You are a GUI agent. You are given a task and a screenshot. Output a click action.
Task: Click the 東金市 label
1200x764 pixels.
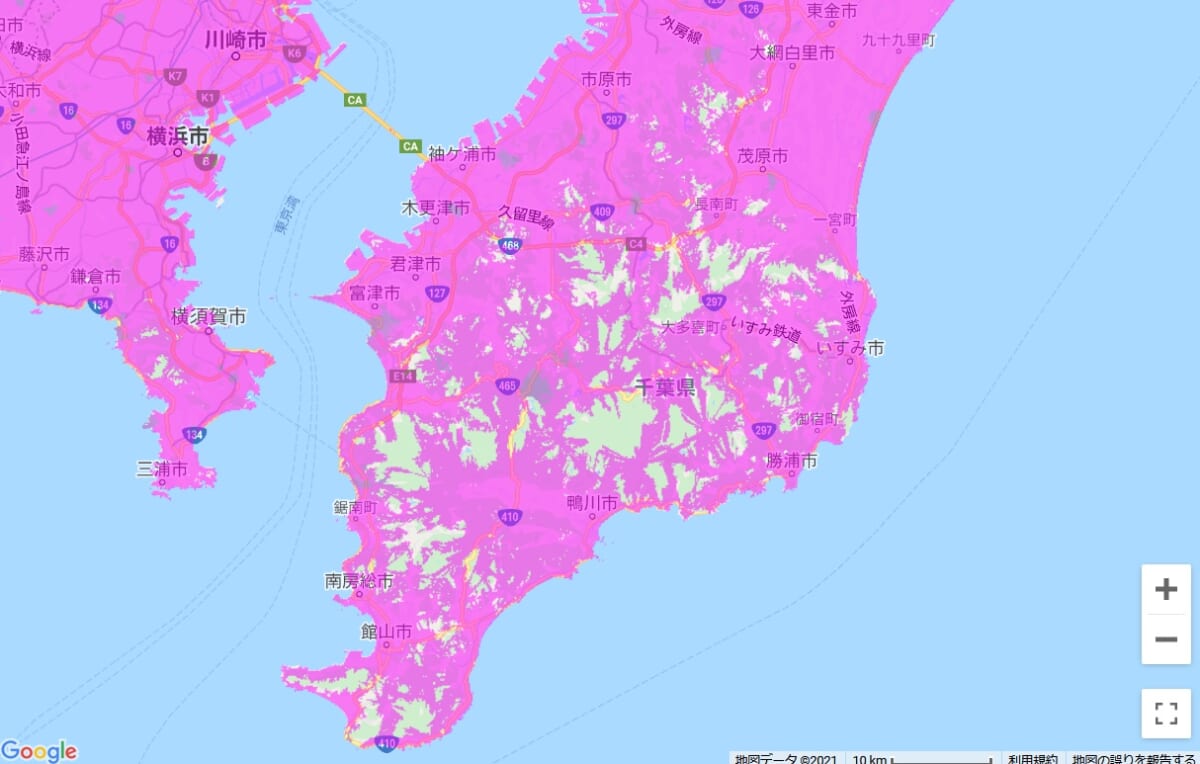[x=832, y=11]
